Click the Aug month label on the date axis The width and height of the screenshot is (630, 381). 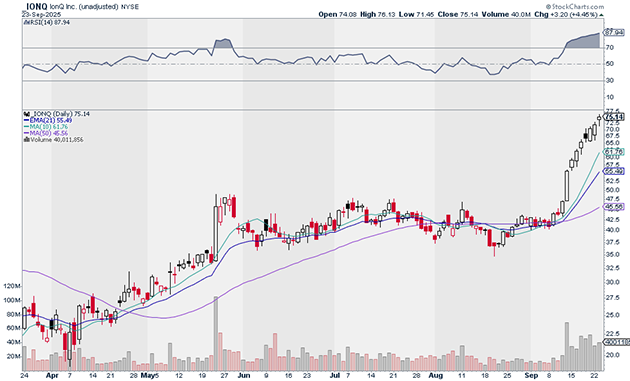(x=436, y=376)
